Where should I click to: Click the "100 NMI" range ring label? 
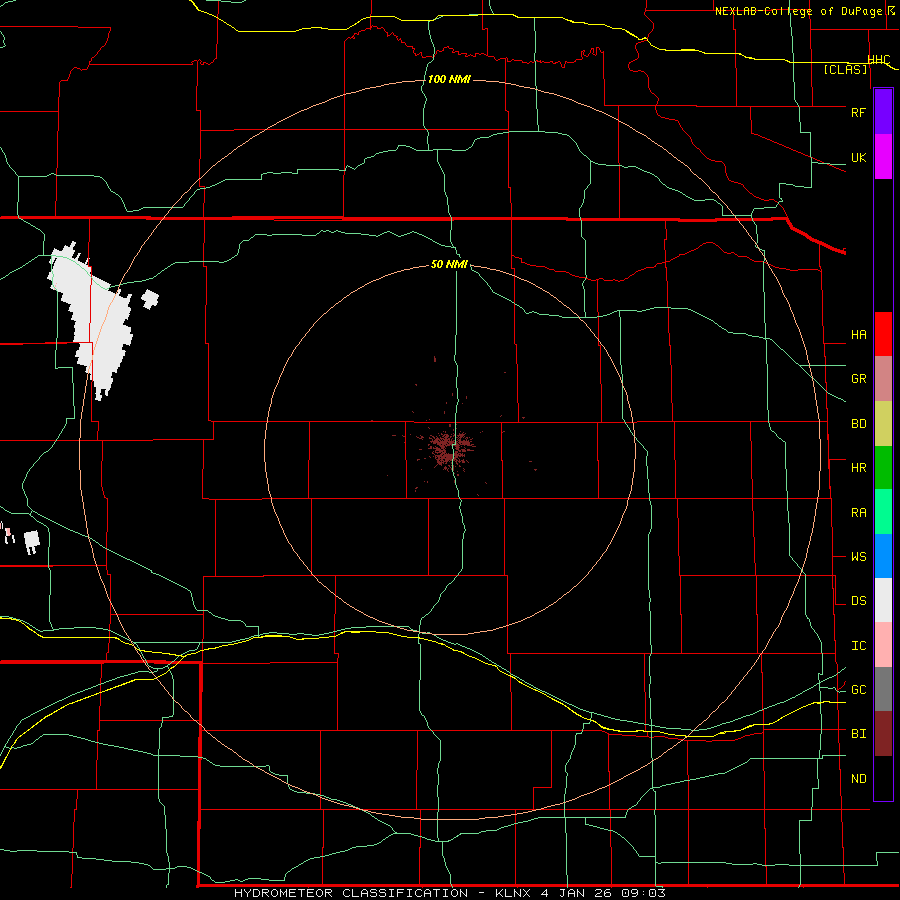click(449, 79)
